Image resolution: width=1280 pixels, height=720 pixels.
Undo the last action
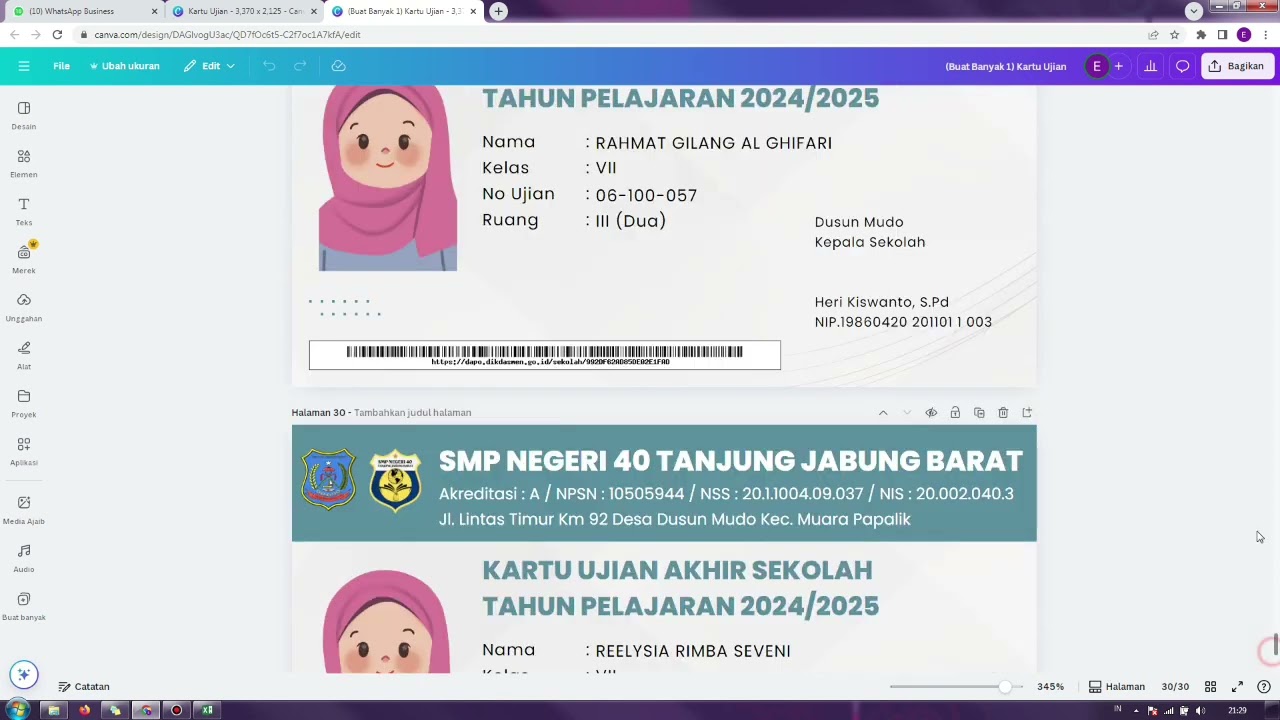(x=269, y=66)
